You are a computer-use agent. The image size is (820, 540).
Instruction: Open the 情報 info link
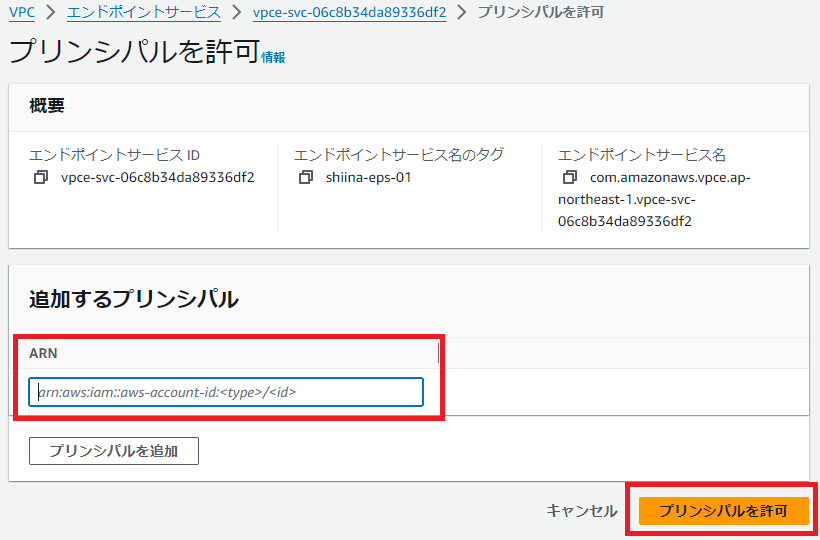coord(274,58)
